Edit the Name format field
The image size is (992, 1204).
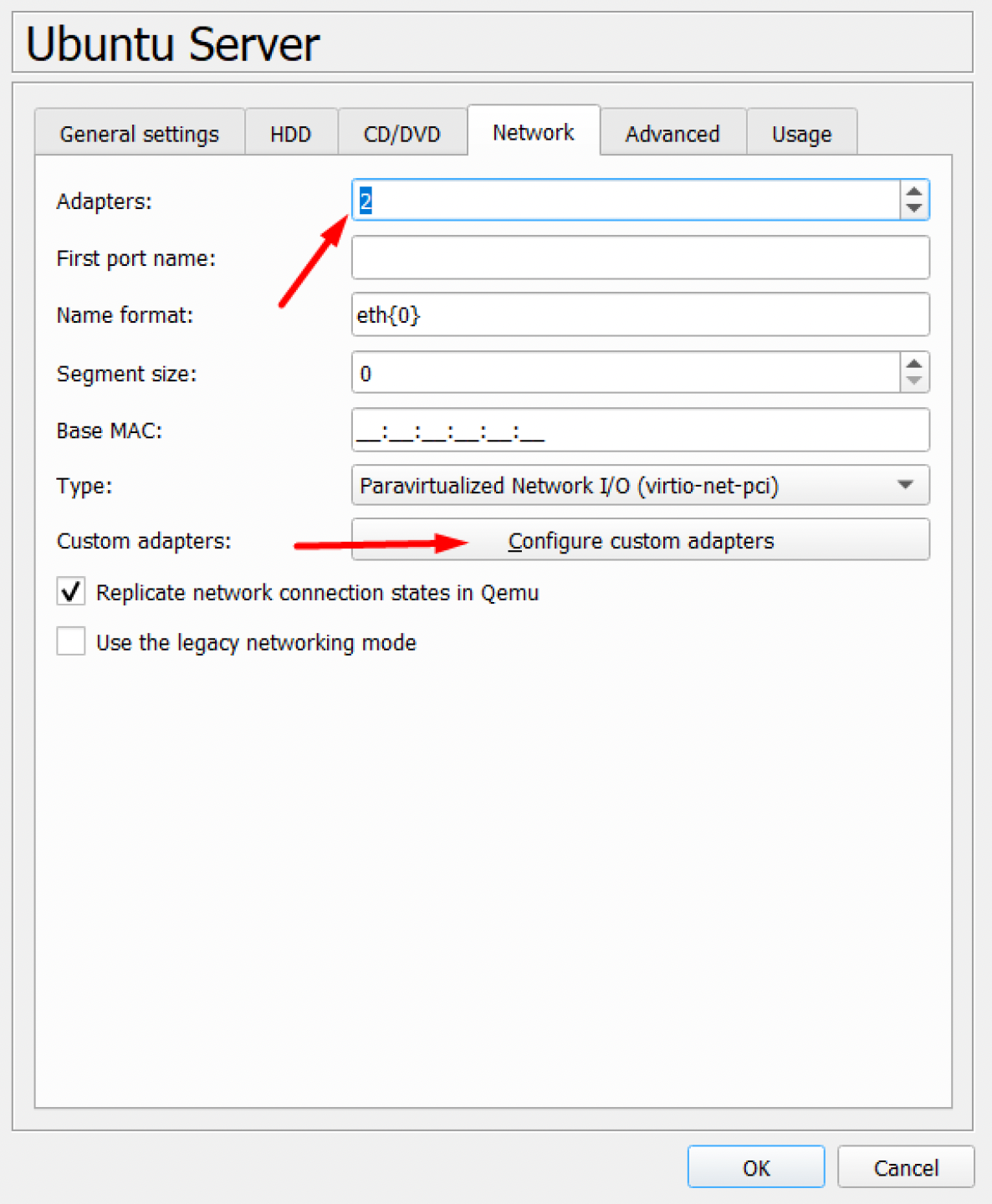(640, 314)
